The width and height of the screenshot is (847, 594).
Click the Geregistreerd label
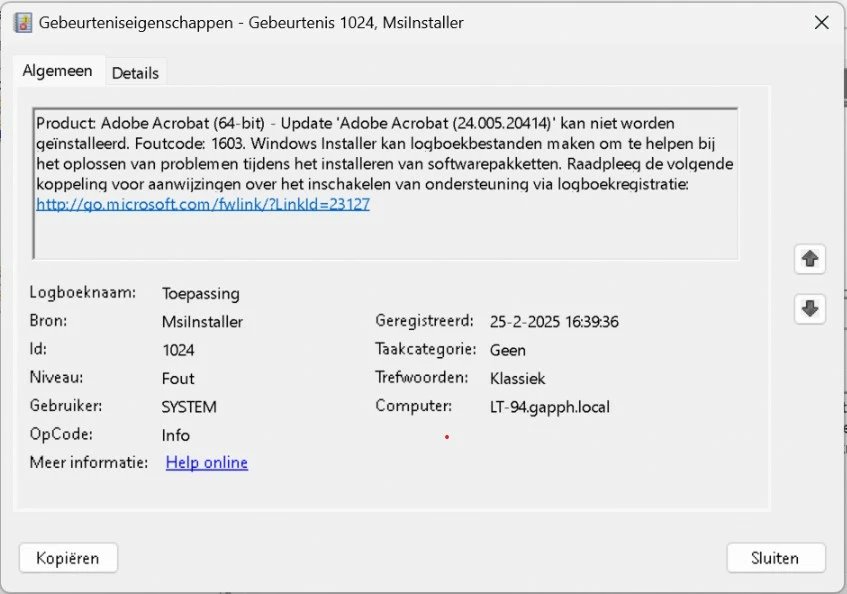424,321
